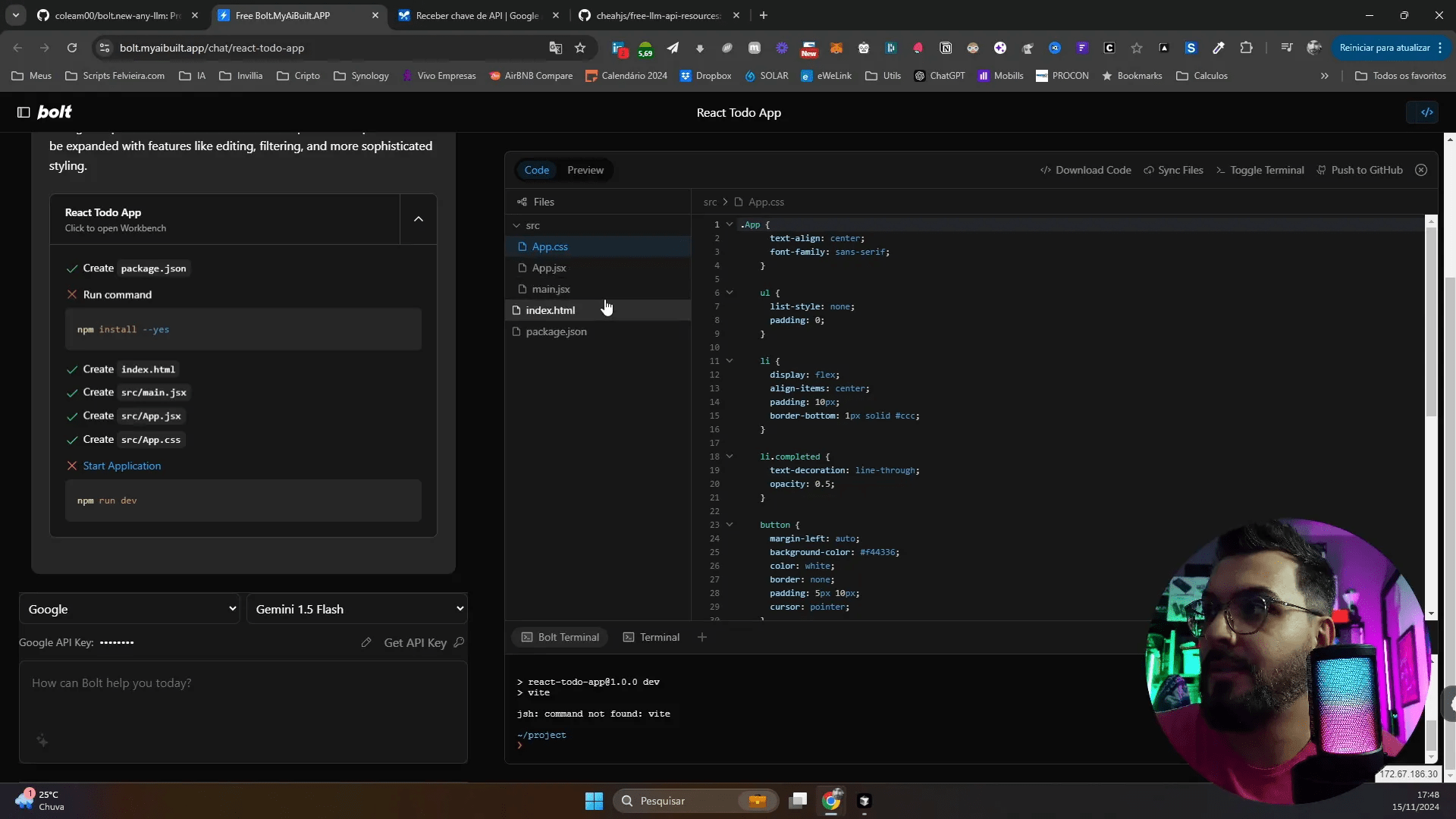1456x819 pixels.
Task: Click the site info icon in address bar
Action: 105,48
